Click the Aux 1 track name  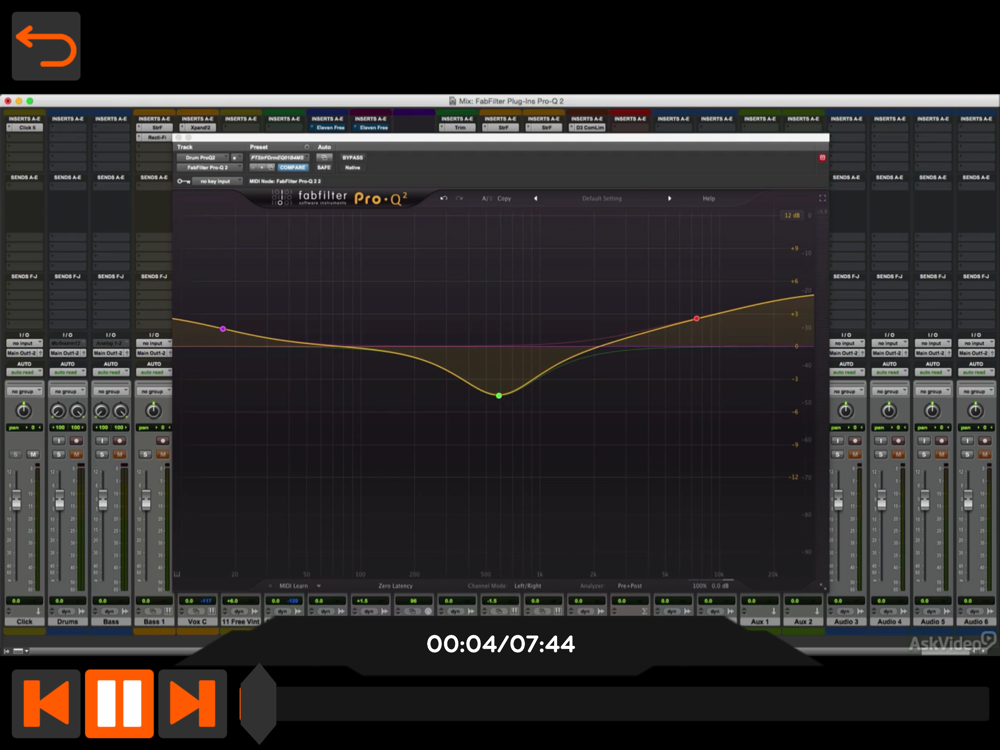pyautogui.click(x=760, y=621)
